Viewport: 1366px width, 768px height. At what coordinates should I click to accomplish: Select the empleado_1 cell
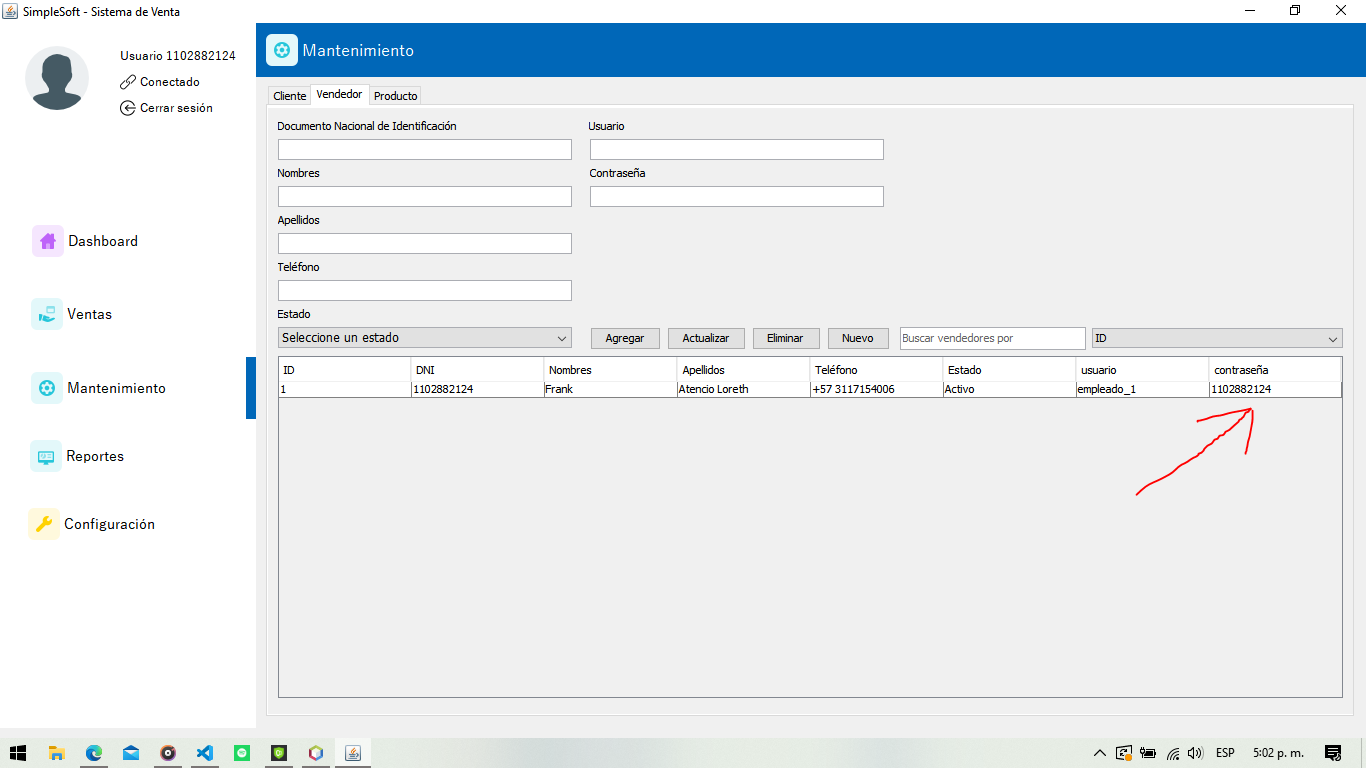coord(1142,389)
